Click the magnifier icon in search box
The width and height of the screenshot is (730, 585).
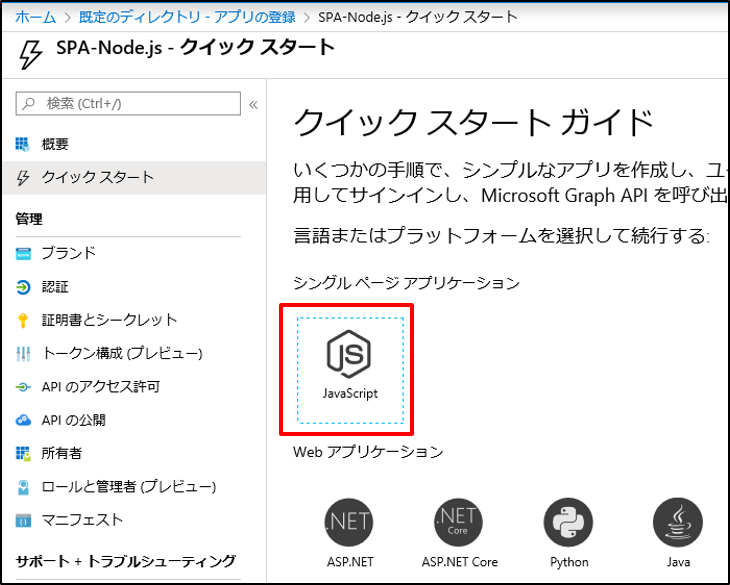tap(29, 103)
